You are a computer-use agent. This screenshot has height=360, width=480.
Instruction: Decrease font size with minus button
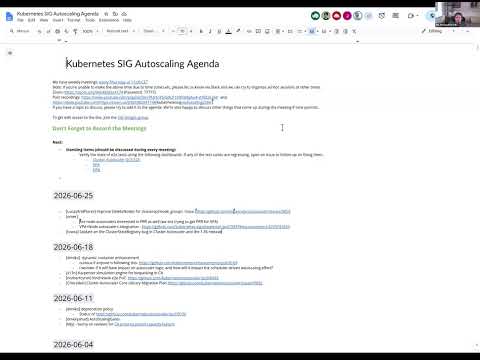(x=173, y=31)
